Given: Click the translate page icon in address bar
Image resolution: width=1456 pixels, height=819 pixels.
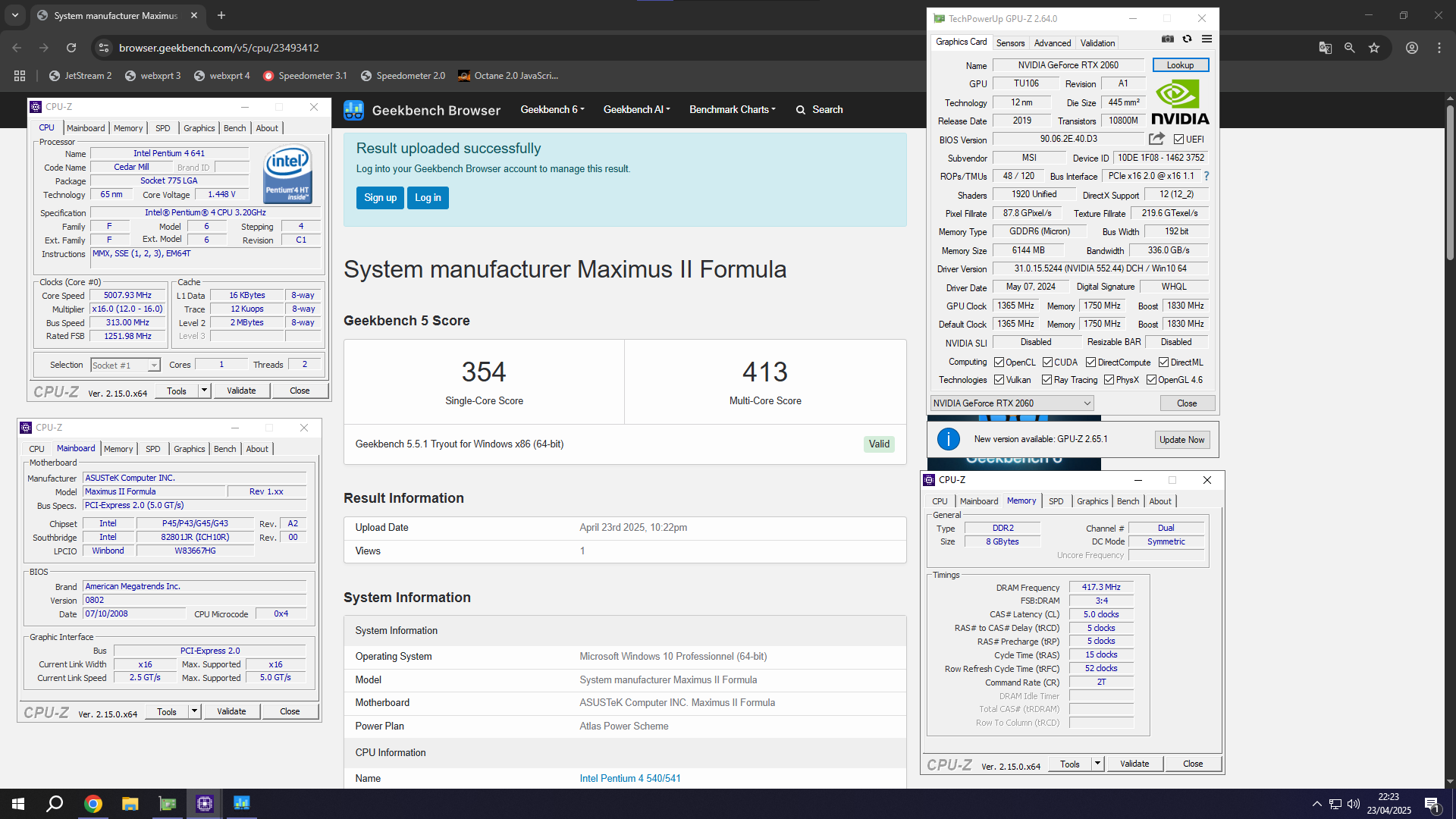Looking at the screenshot, I should (x=1326, y=48).
